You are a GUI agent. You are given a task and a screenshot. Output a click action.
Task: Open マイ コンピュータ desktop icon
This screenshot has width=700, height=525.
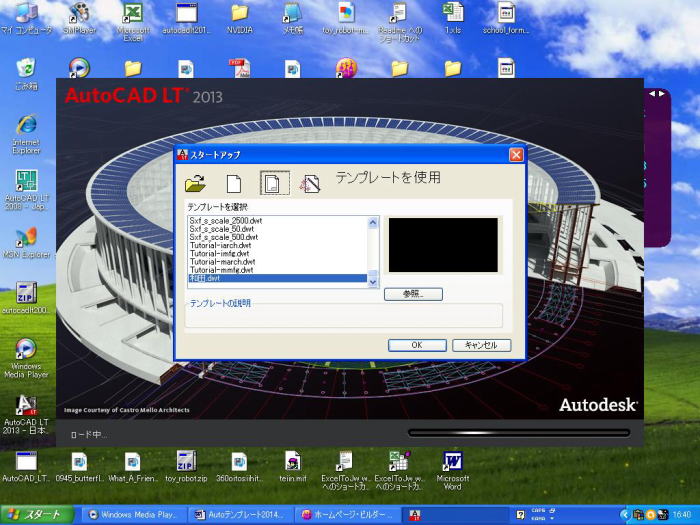[x=26, y=18]
